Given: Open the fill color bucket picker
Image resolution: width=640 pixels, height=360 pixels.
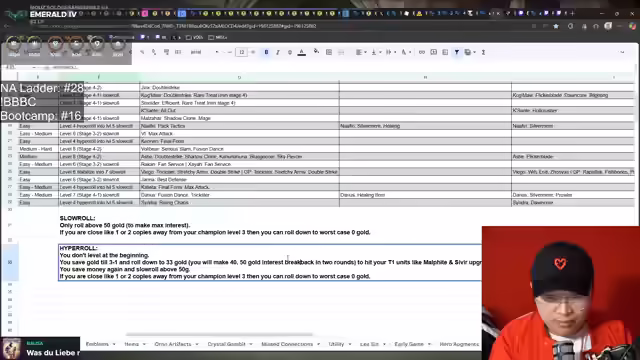Looking at the screenshot, I should tap(316, 52).
